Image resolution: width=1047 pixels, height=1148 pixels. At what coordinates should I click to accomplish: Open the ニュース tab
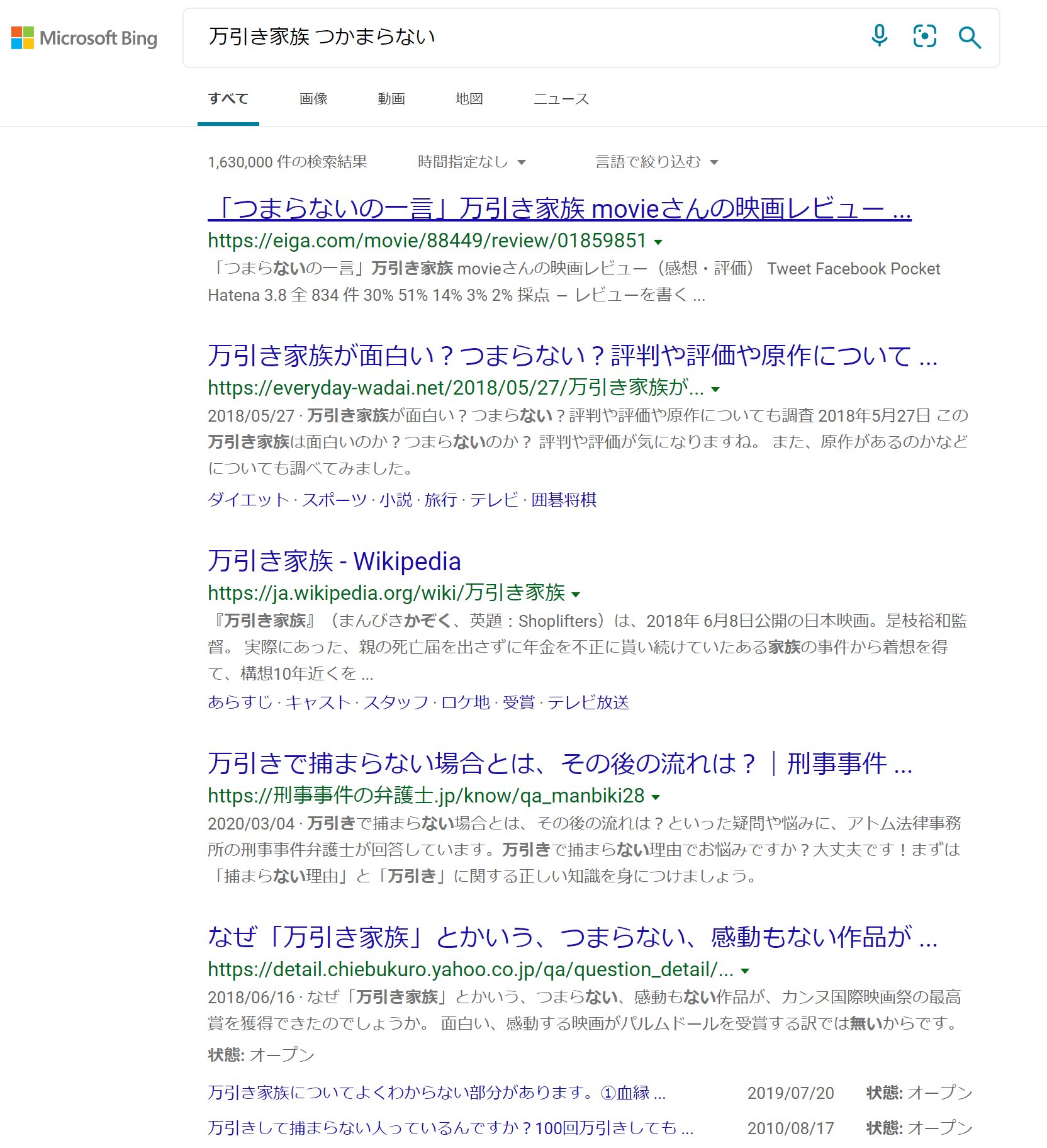[561, 99]
